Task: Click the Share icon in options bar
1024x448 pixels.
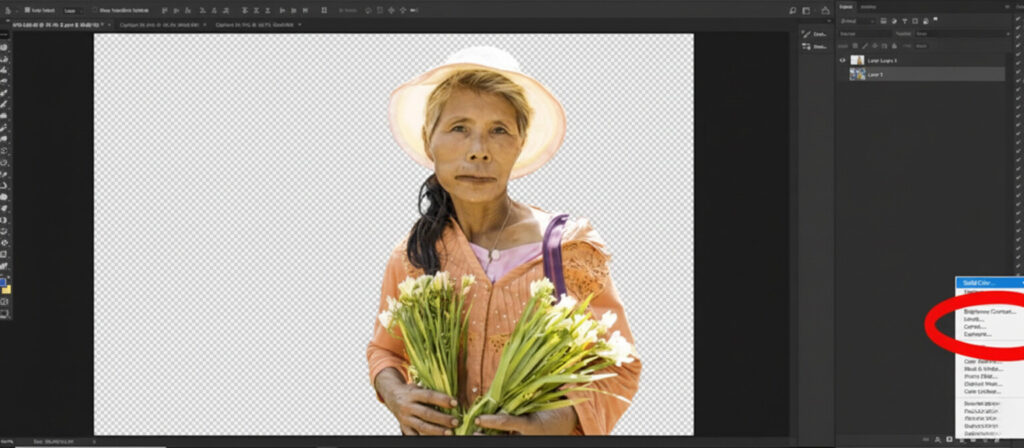Action: pos(825,10)
